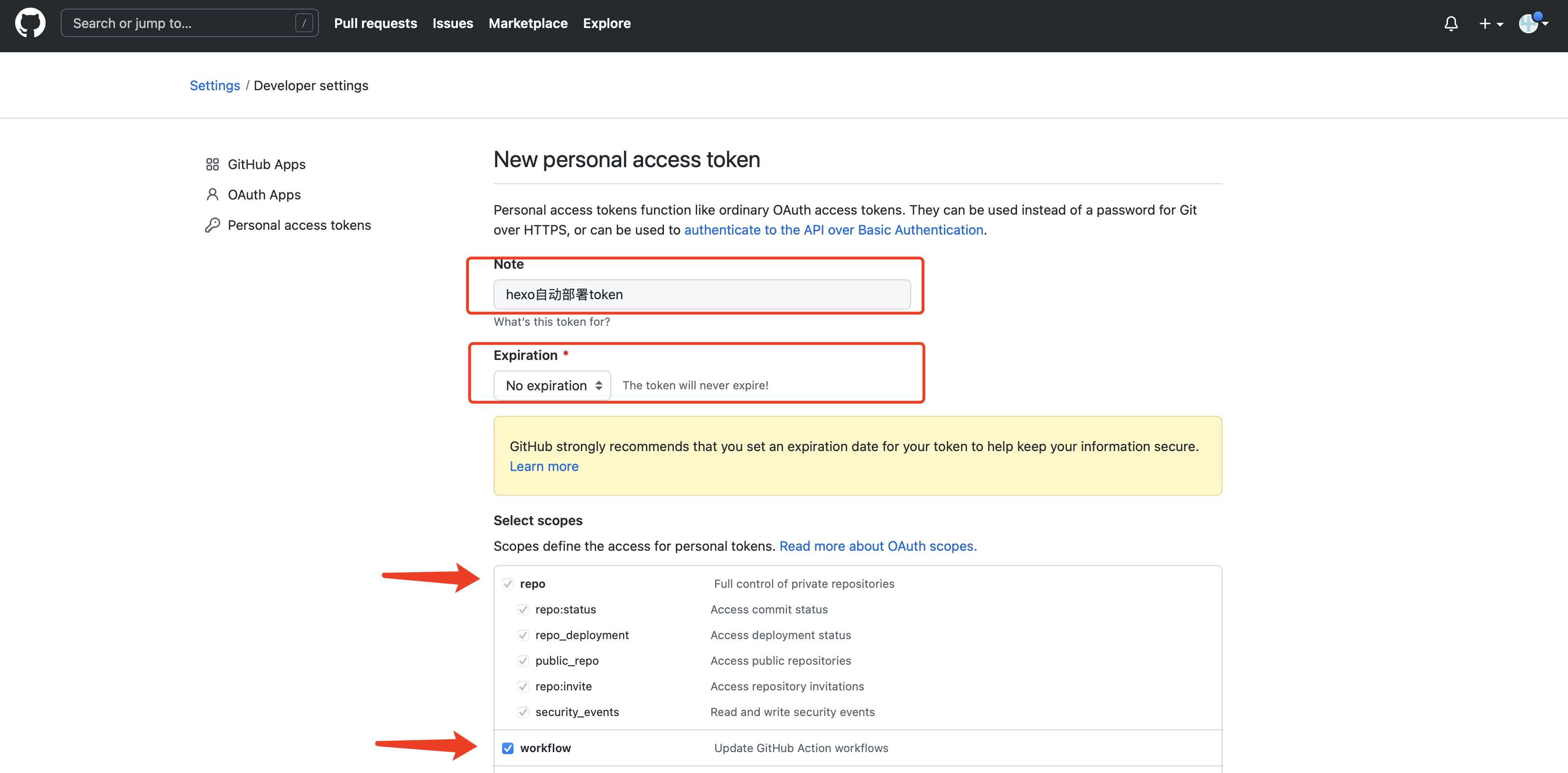The height and width of the screenshot is (773, 1568).
Task: Click the GitHub Octocat logo
Action: click(30, 23)
